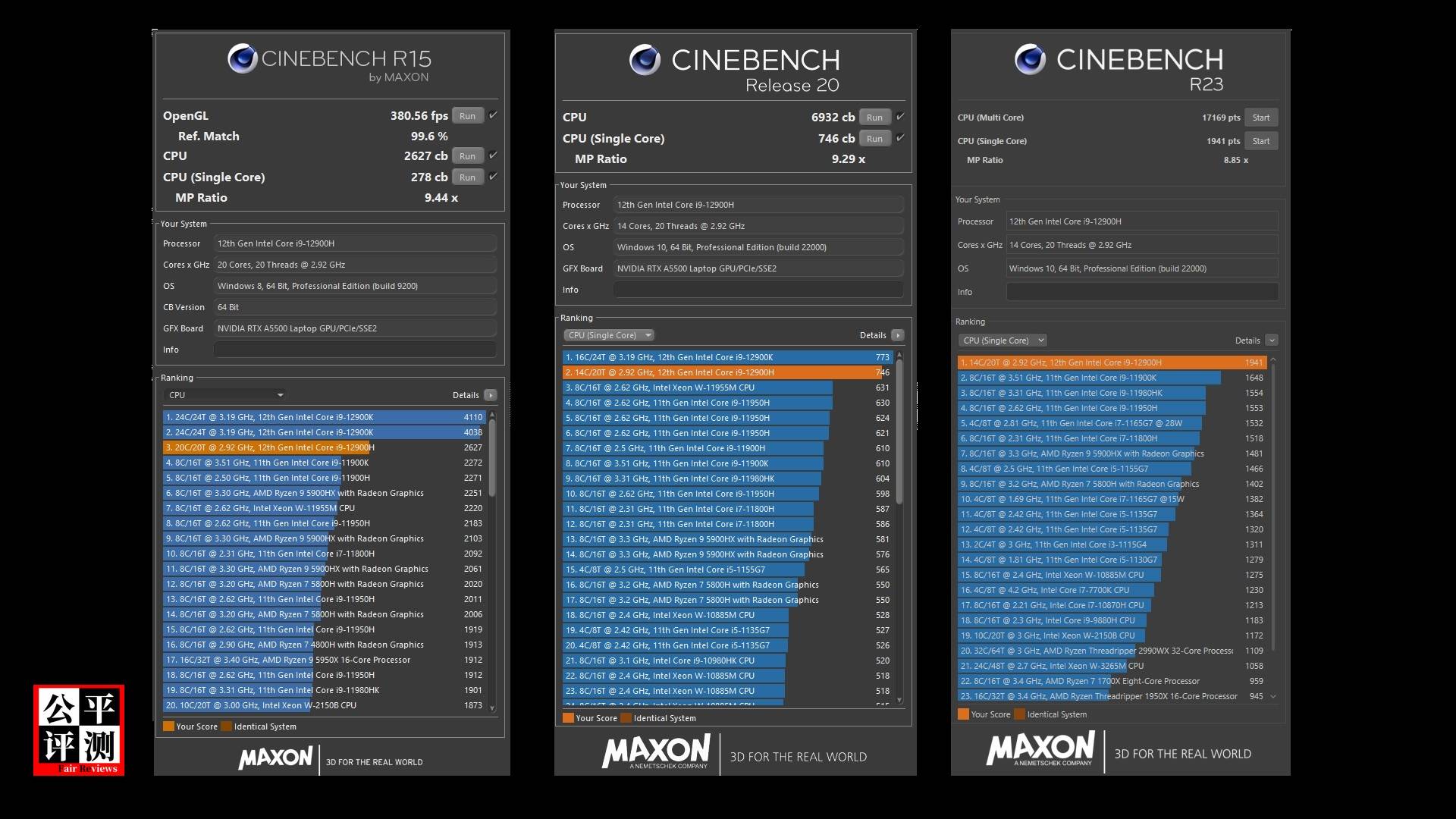Click the R15 ranking Details arrow icon

tap(491, 395)
